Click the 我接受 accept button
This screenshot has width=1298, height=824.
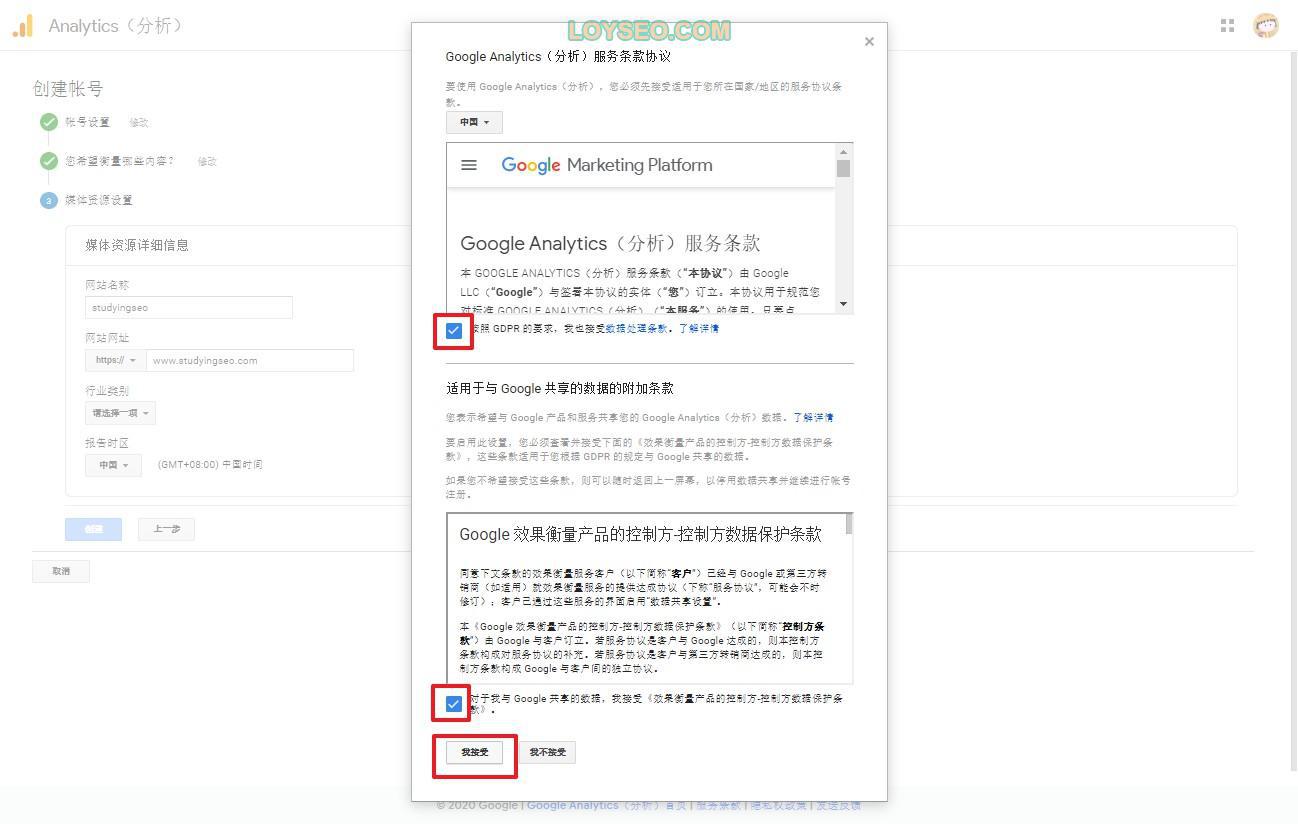[x=474, y=752]
